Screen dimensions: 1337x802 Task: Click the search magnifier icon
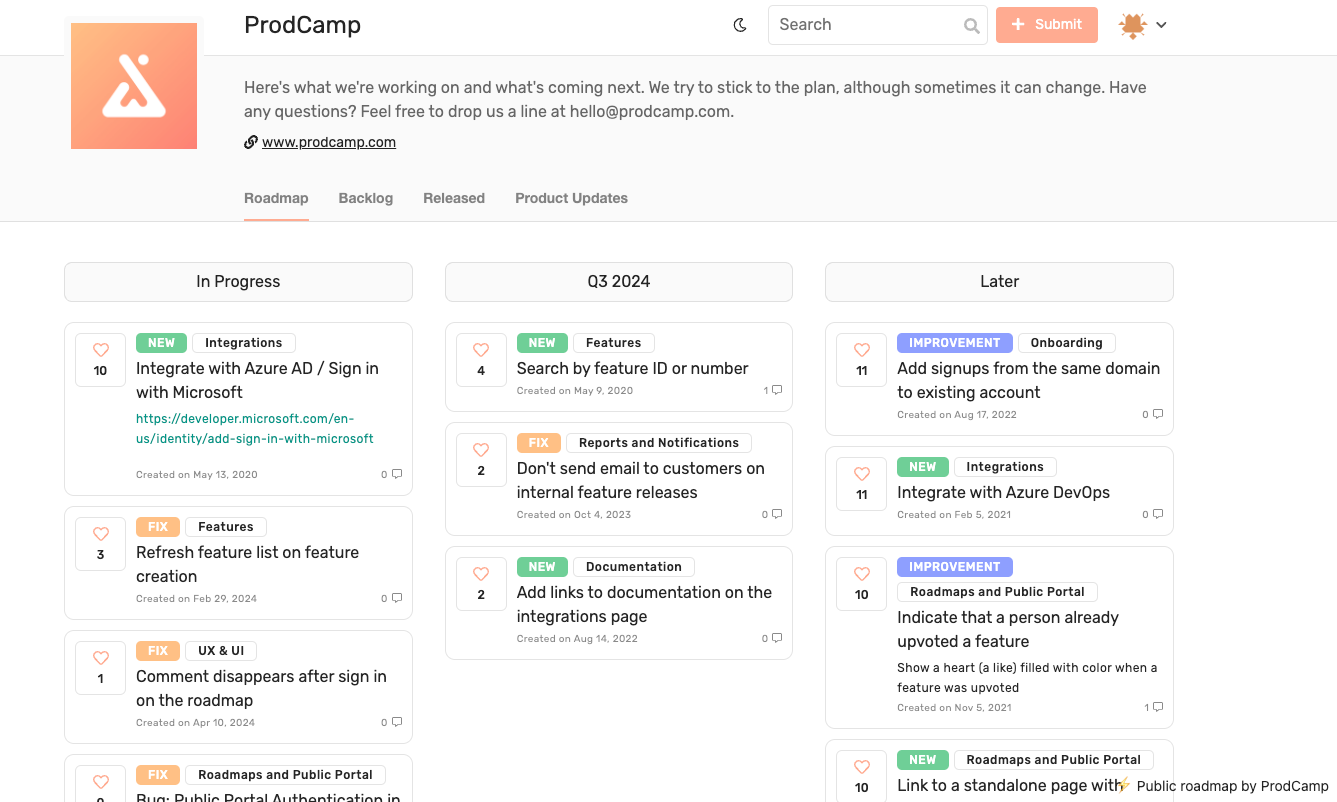(971, 26)
